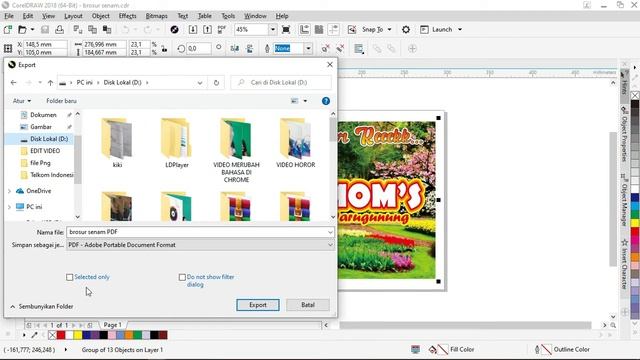Expand the Nama file history dropdown
Screen dimensions: 640x360
330,232
